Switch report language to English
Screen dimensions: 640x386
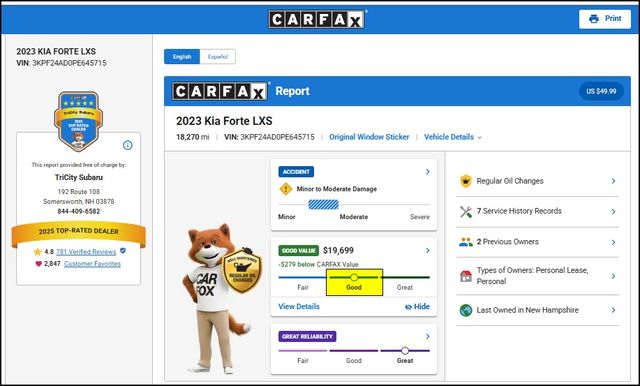182,57
